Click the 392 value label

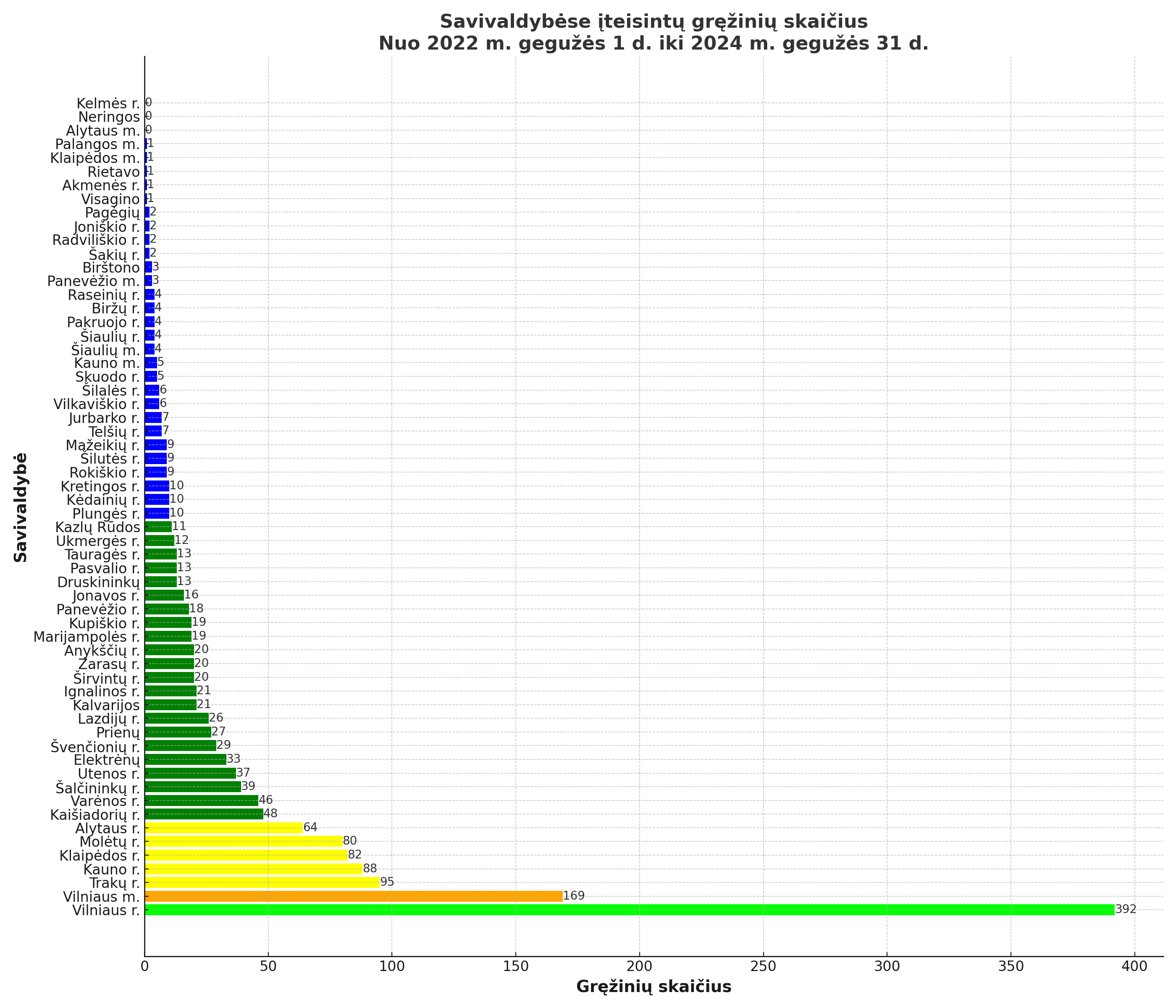1126,909
